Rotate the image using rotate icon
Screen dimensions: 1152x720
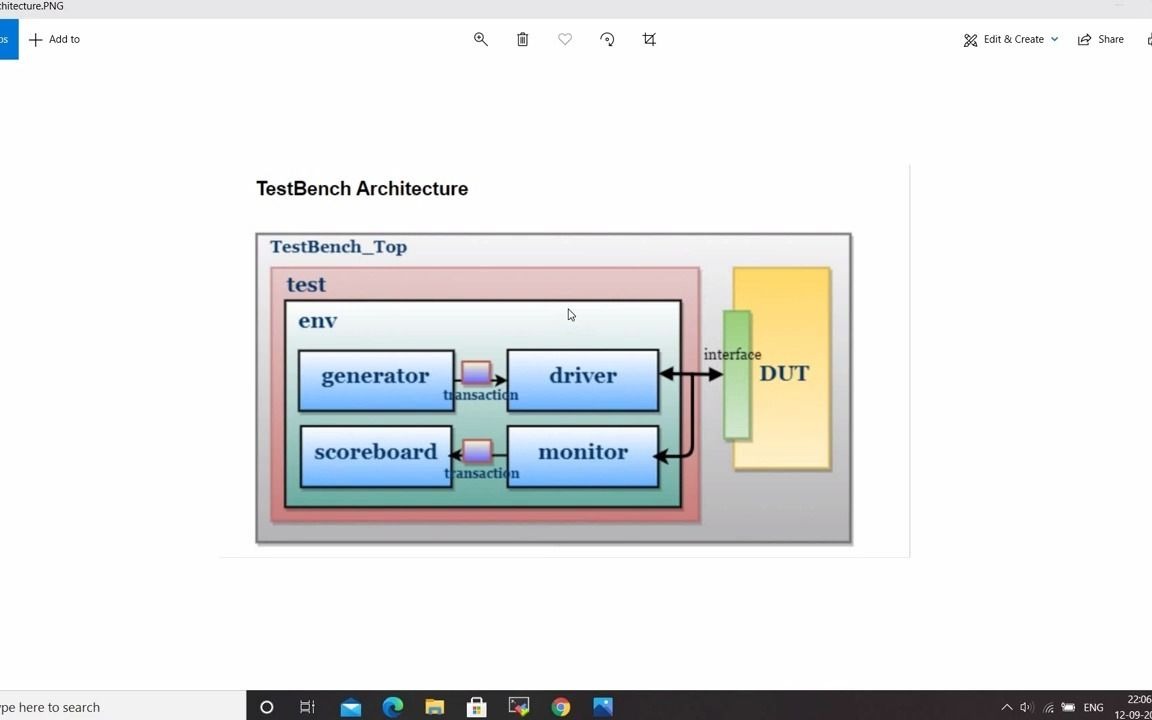(x=607, y=40)
